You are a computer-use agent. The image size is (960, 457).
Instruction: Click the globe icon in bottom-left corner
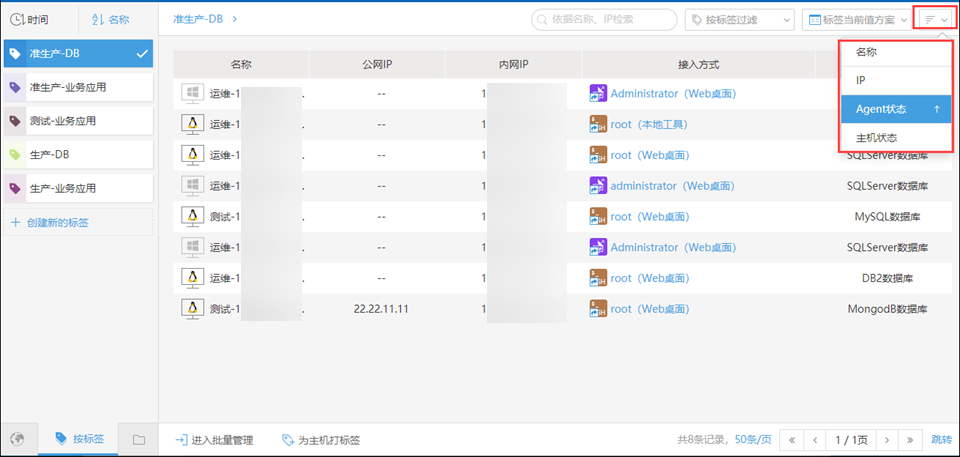click(x=17, y=439)
